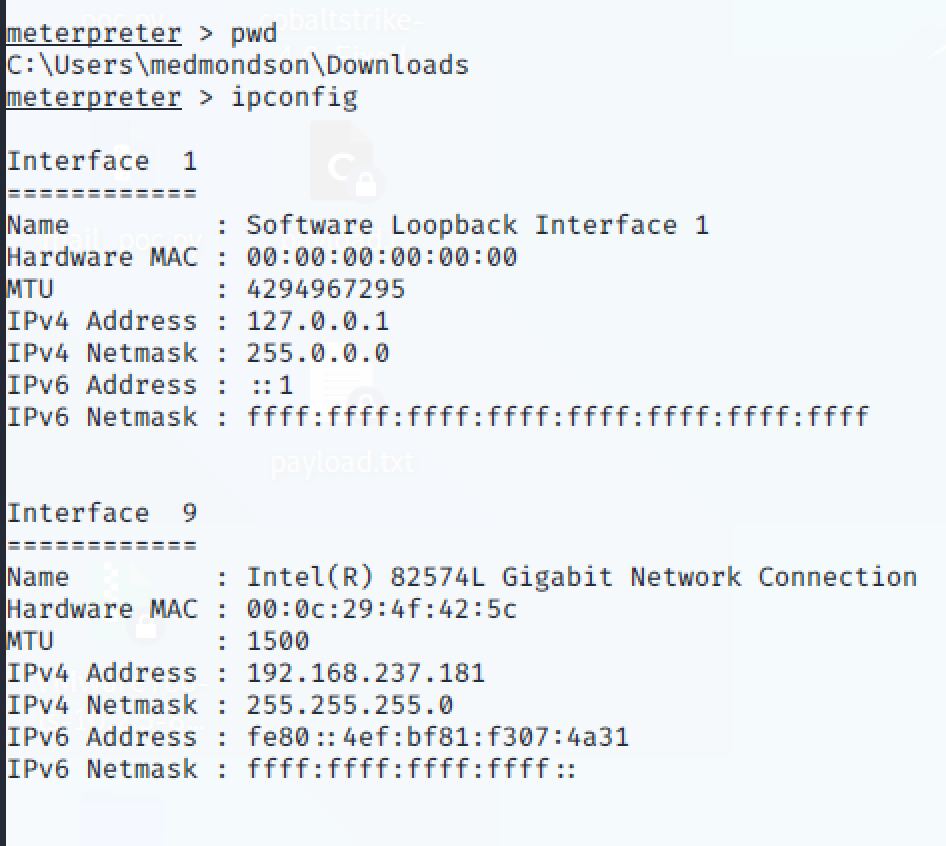Click the Software Loopback Interface 1 name
Viewport: 946px width, 846px height.
pyautogui.click(x=477, y=226)
